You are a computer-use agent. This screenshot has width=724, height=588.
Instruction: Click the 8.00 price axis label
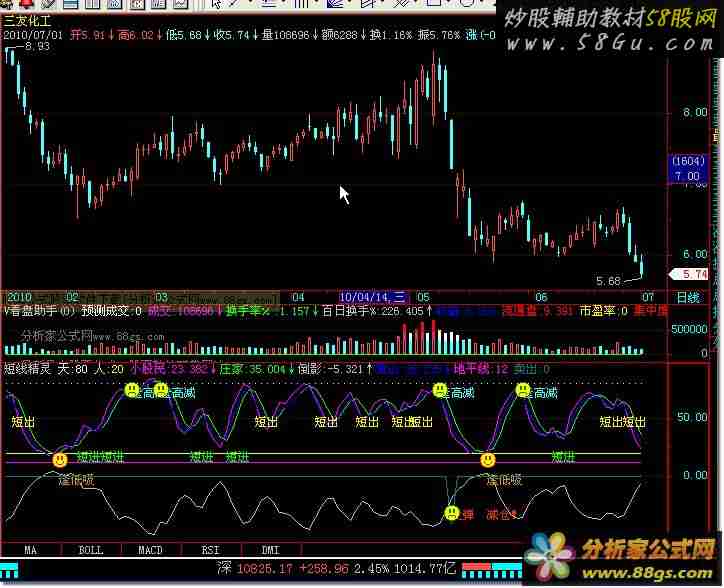tap(694, 113)
